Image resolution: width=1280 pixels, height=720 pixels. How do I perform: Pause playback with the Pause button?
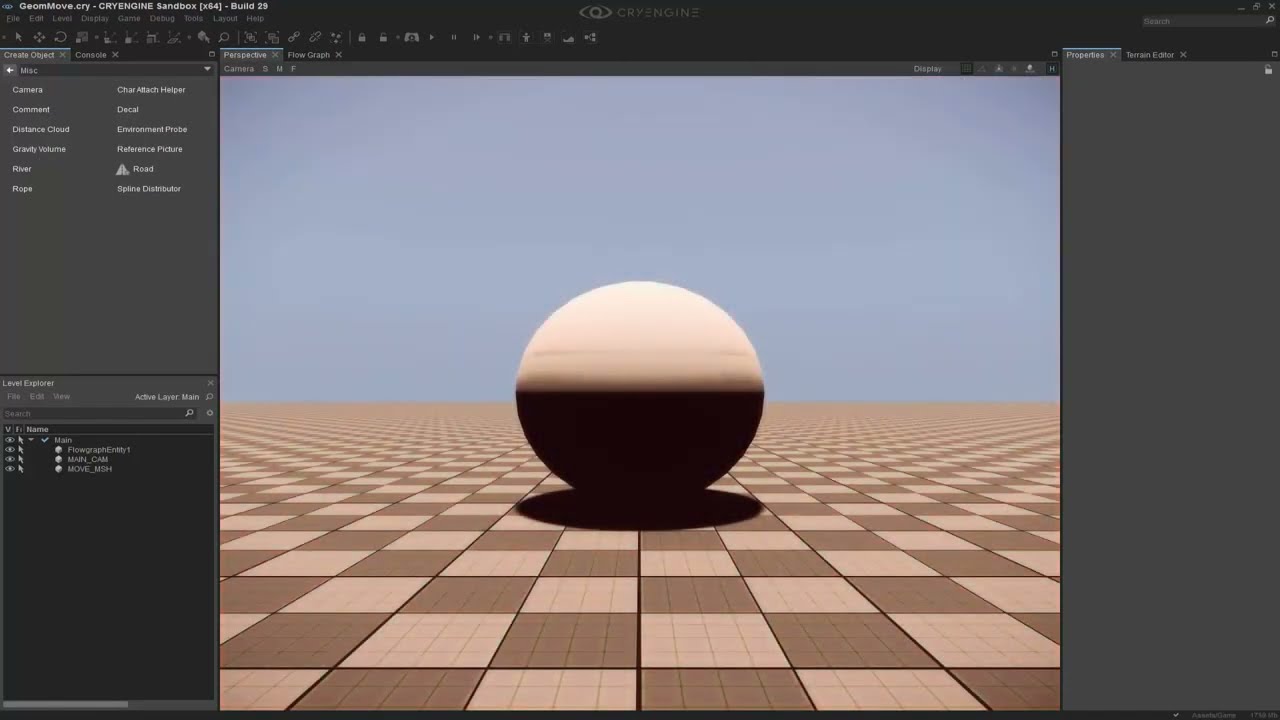click(x=453, y=37)
